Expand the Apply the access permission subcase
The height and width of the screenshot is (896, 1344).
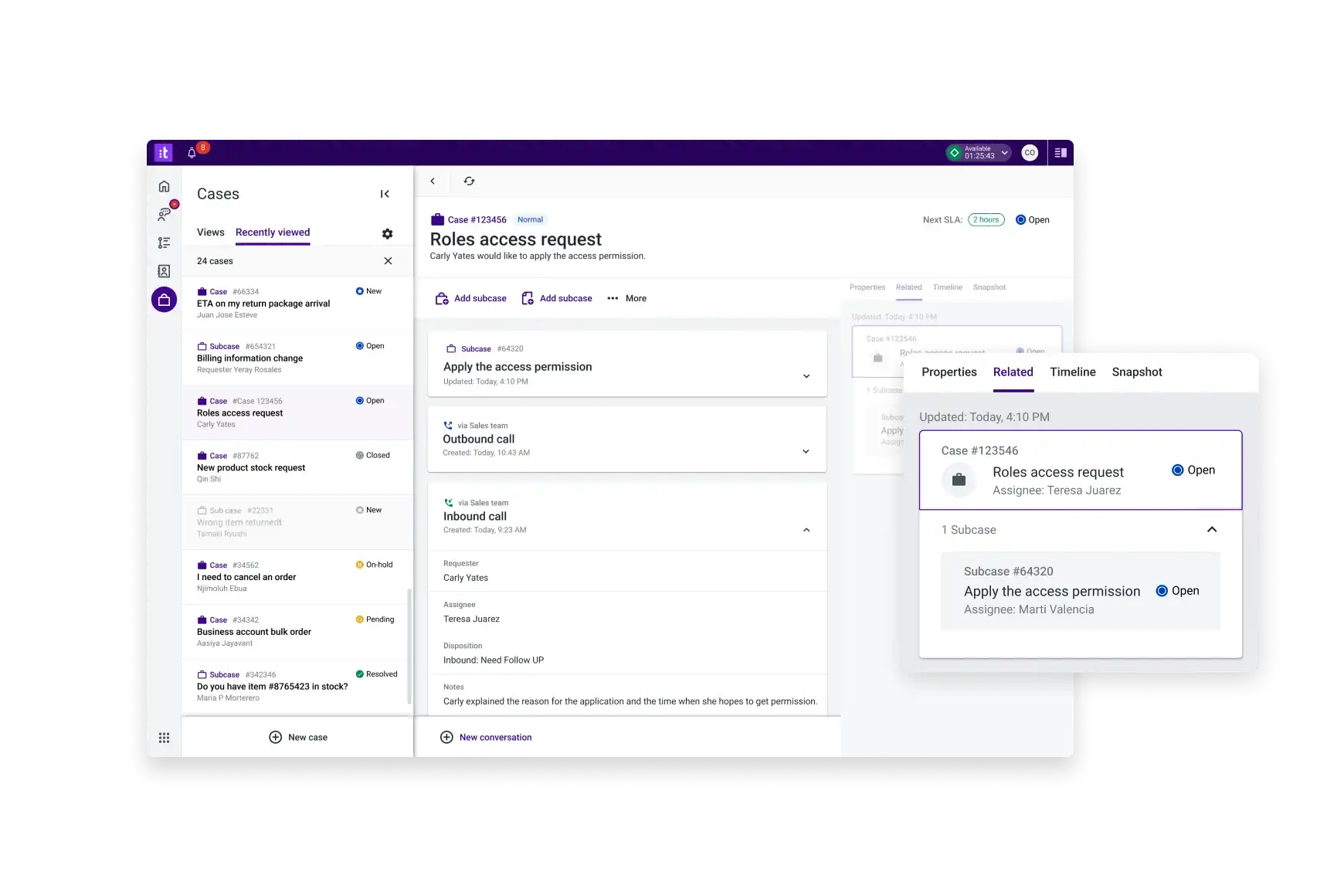(806, 376)
